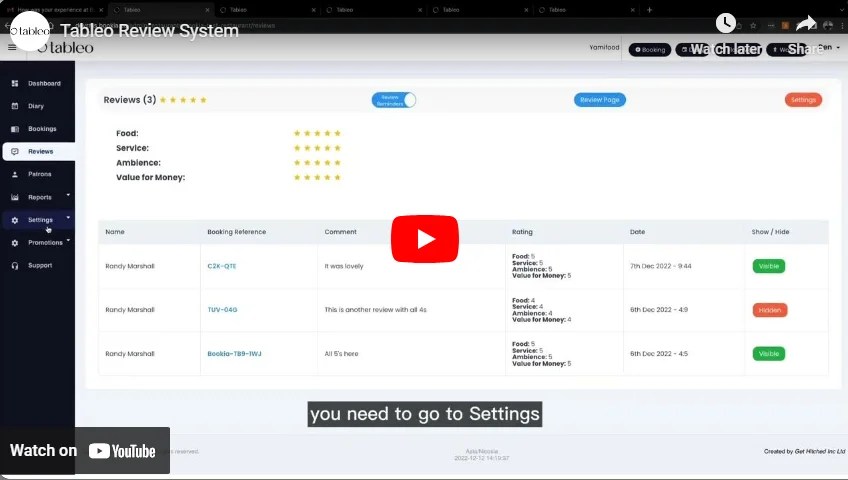Click the Settings gear icon in sidebar
Screen dimensions: 848x480
pos(15,220)
